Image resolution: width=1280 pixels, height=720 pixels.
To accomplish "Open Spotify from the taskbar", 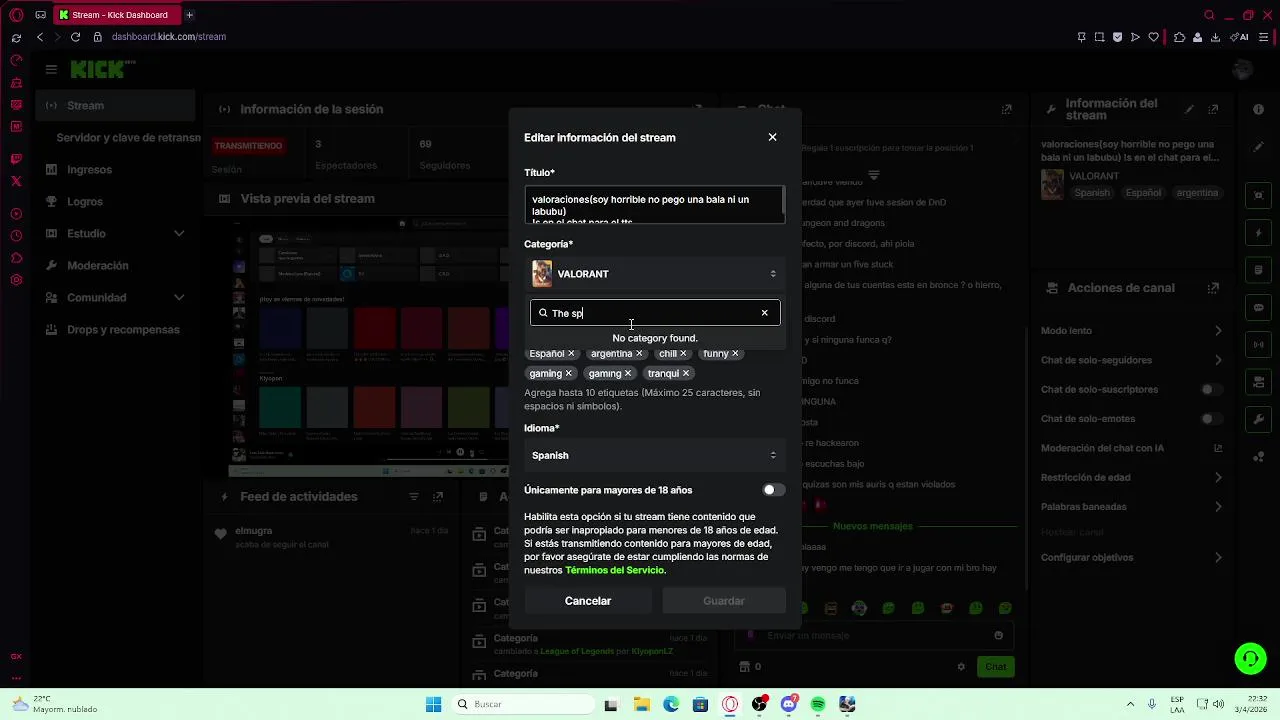I will coord(818,704).
